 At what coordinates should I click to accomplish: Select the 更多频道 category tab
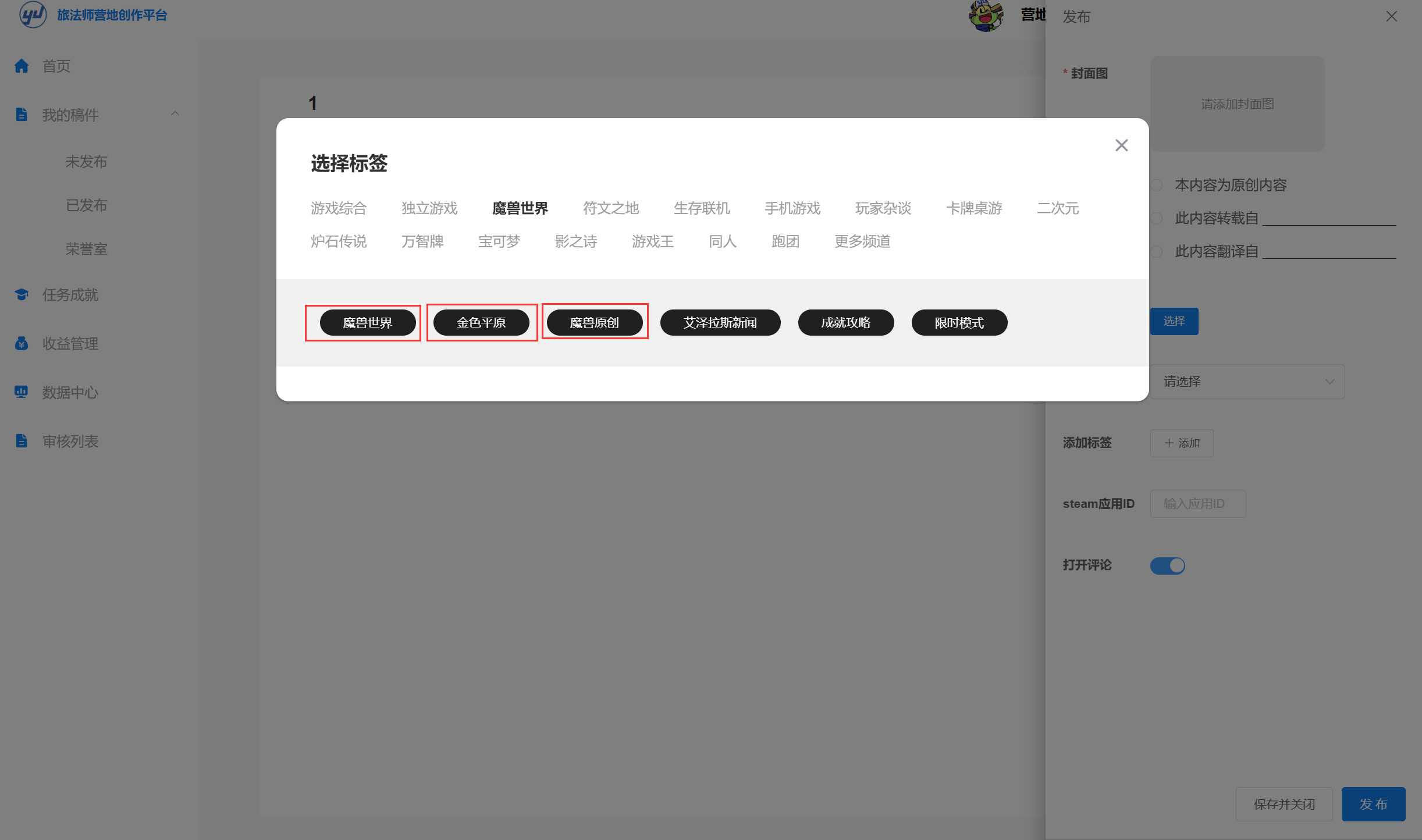click(x=862, y=241)
